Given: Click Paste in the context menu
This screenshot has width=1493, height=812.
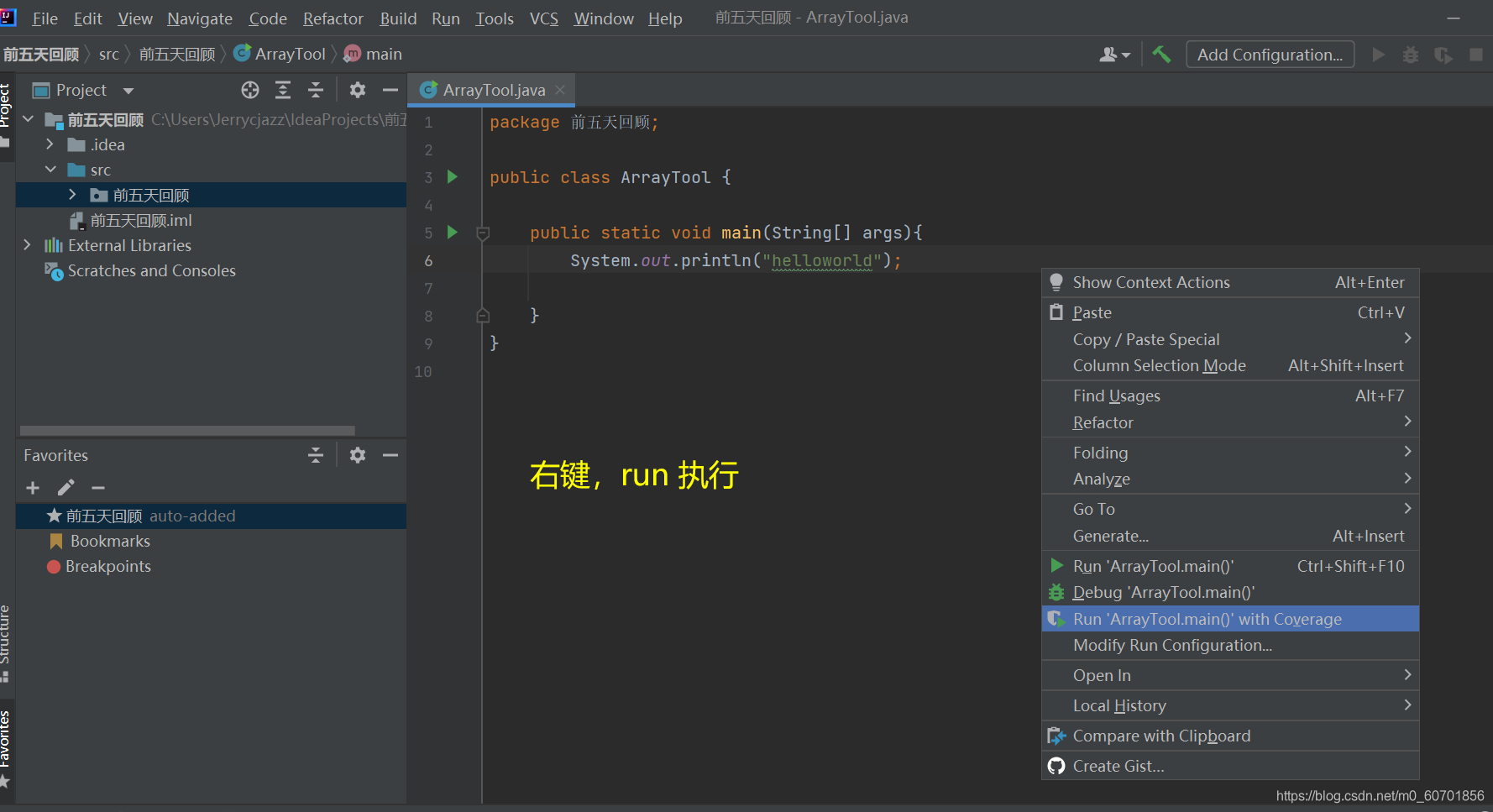Looking at the screenshot, I should 1092,312.
